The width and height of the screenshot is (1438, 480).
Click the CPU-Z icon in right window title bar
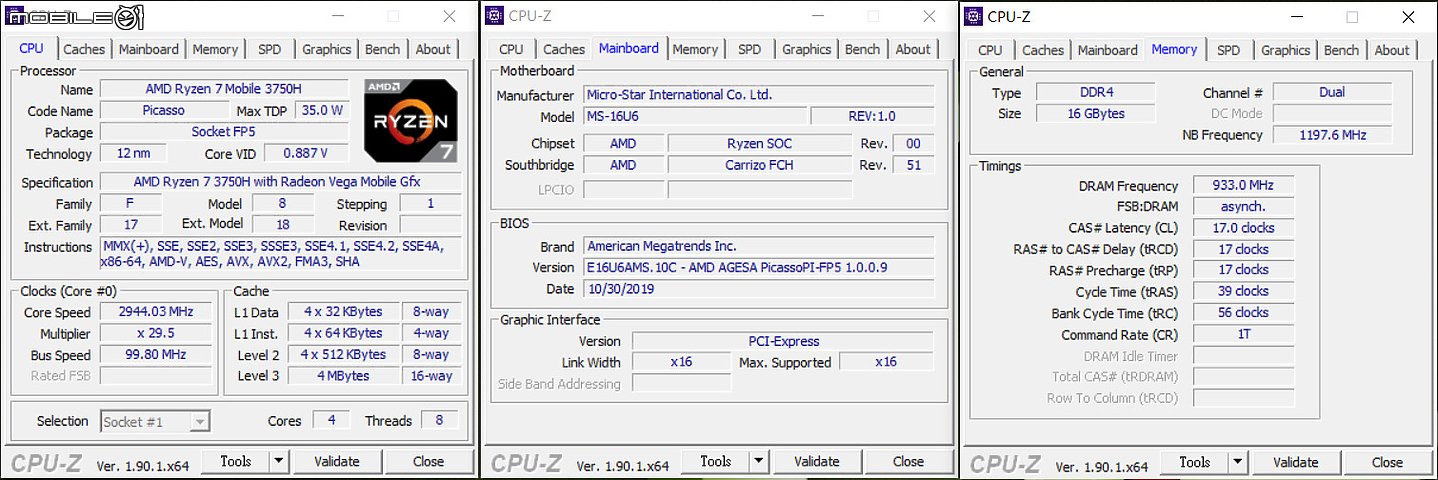[973, 15]
